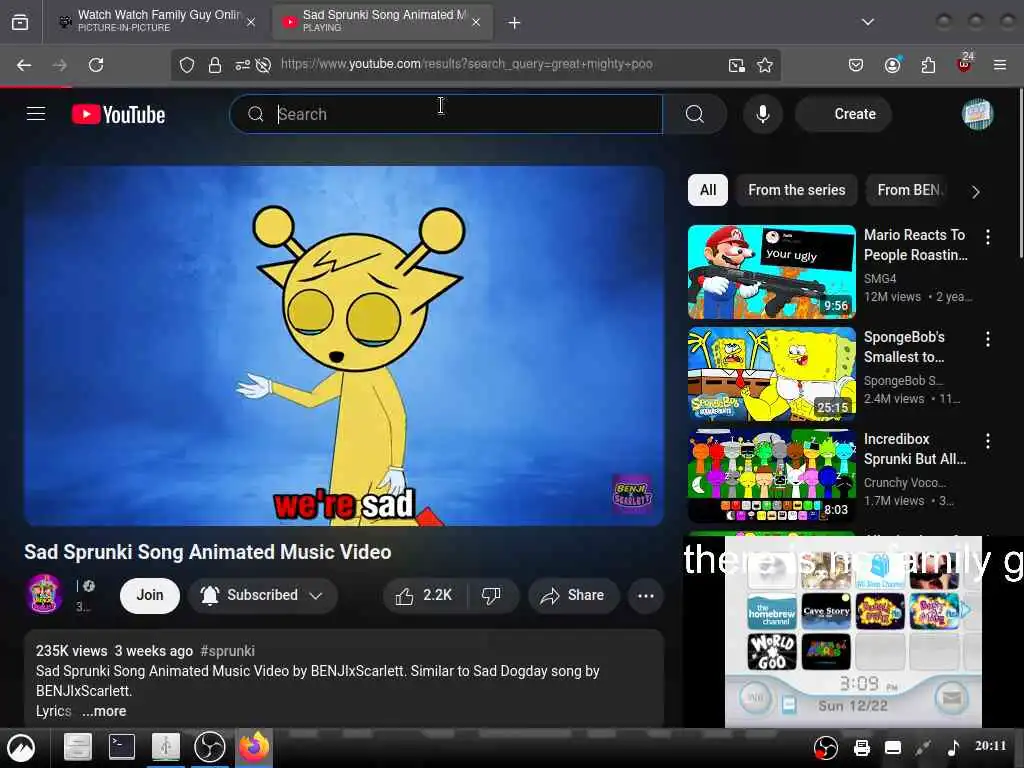The height and width of the screenshot is (768, 1024).
Task: Open the Mario Reacts video thumbnail
Action: [771, 272]
